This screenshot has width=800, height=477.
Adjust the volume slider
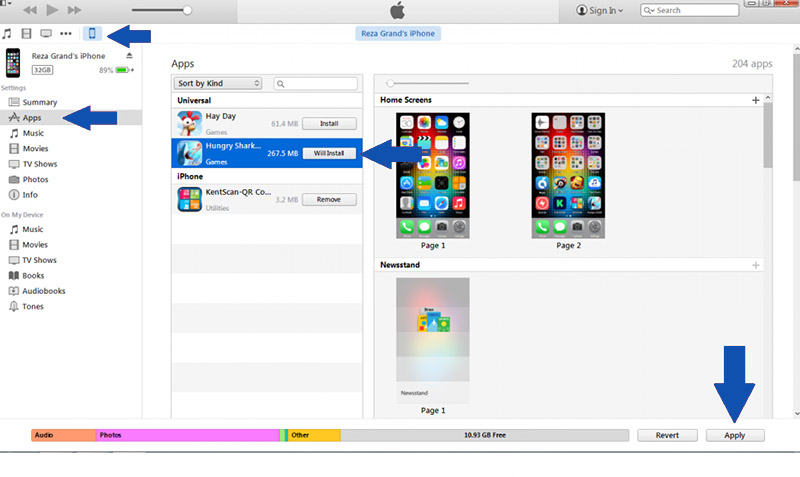pos(161,10)
